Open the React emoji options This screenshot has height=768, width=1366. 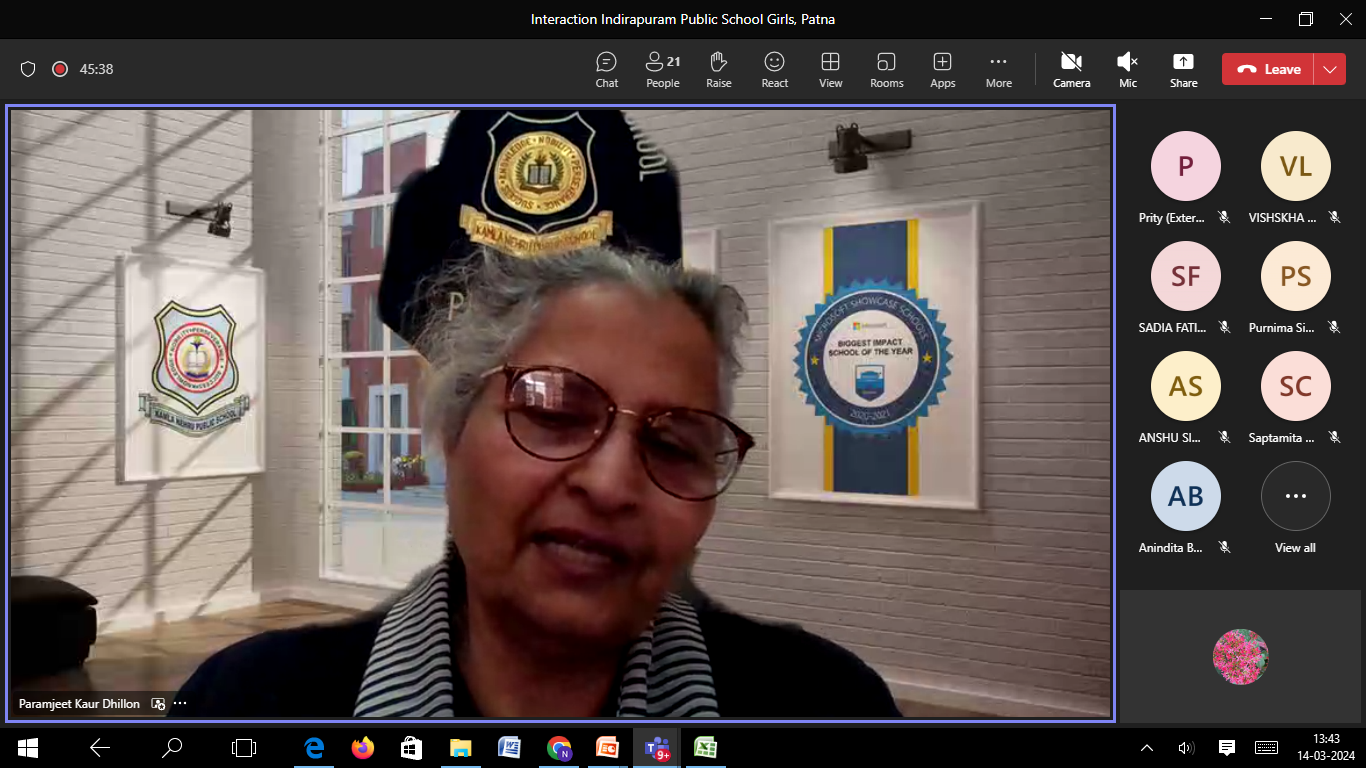[x=774, y=69]
